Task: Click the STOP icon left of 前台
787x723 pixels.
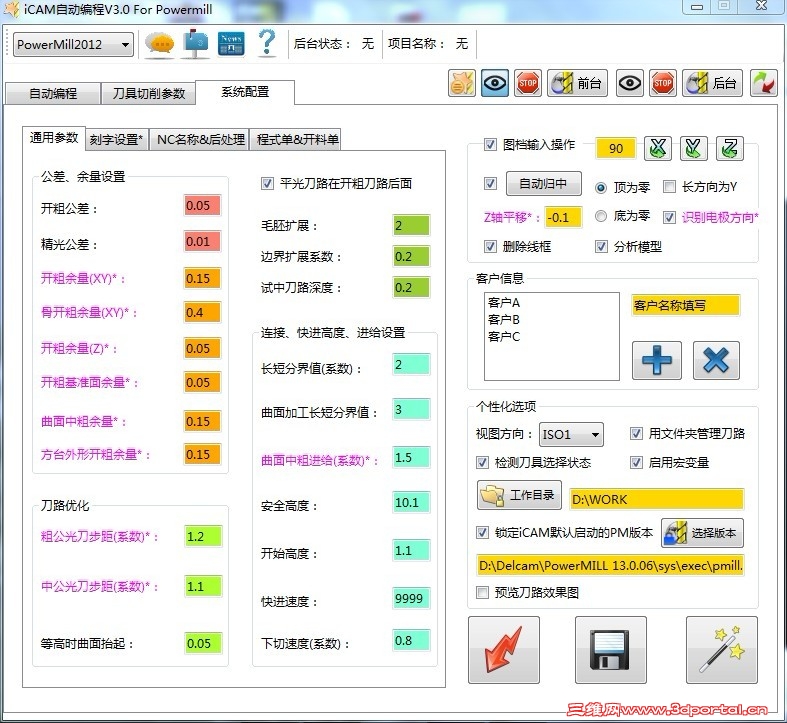Action: click(528, 83)
